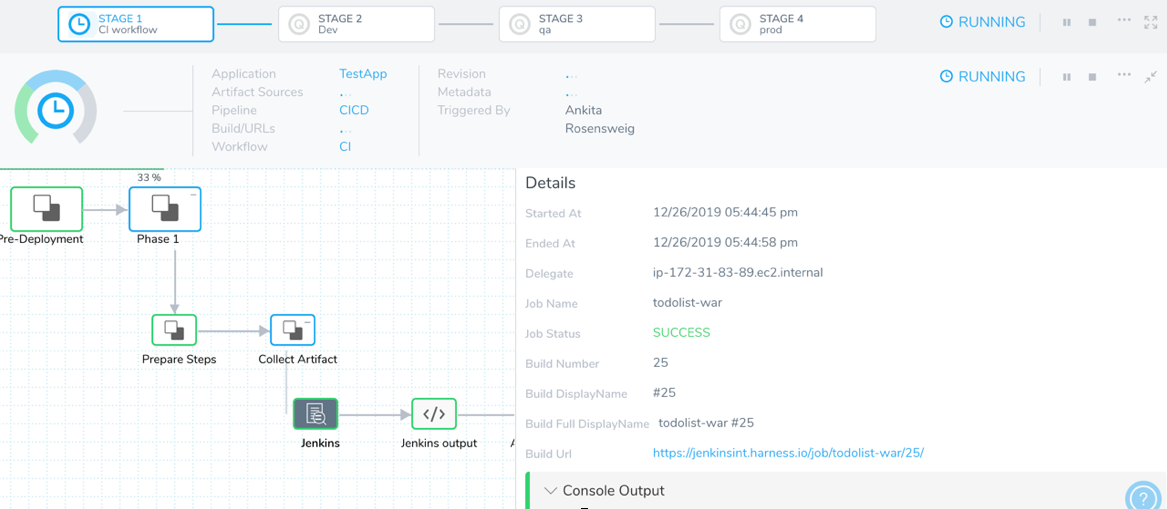
Task: Open workflow more options ellipsis
Action: click(x=1125, y=74)
